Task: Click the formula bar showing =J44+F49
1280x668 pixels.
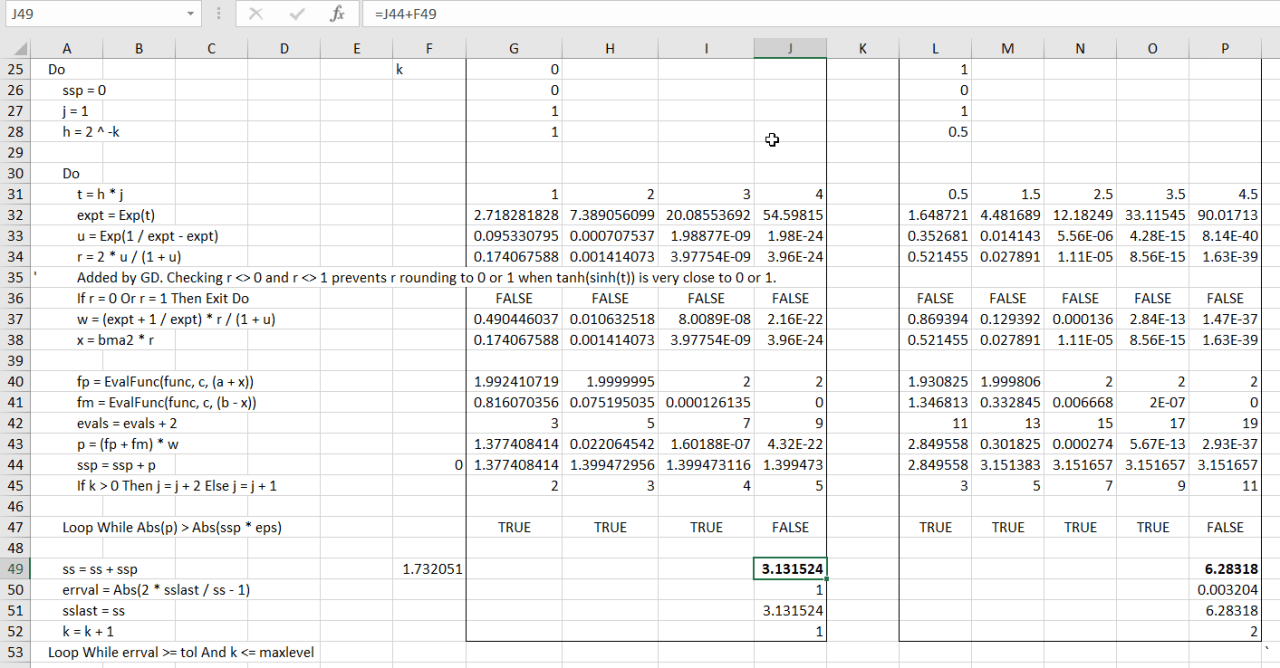Action: pos(820,14)
